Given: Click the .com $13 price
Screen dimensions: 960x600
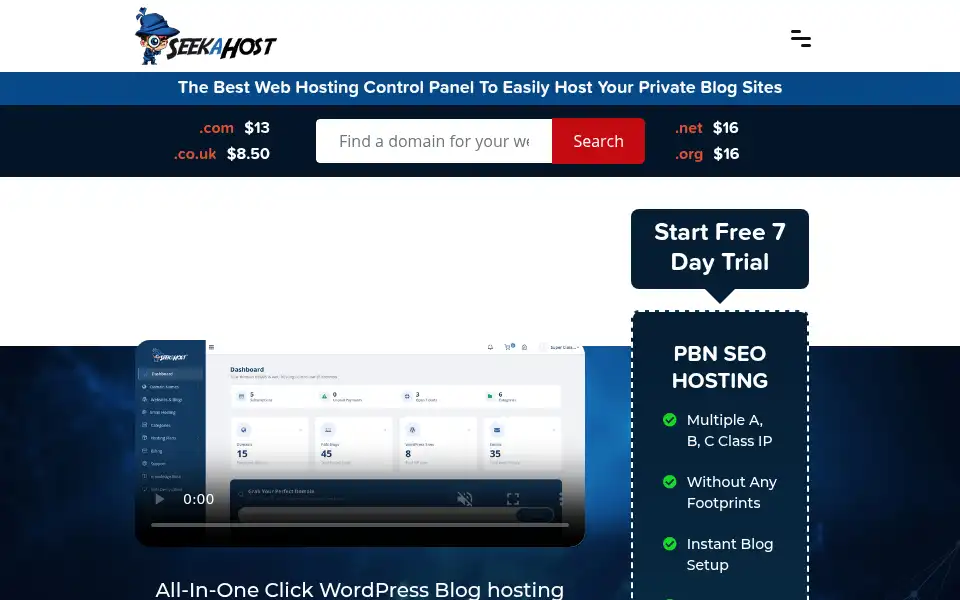Looking at the screenshot, I should (234, 128).
